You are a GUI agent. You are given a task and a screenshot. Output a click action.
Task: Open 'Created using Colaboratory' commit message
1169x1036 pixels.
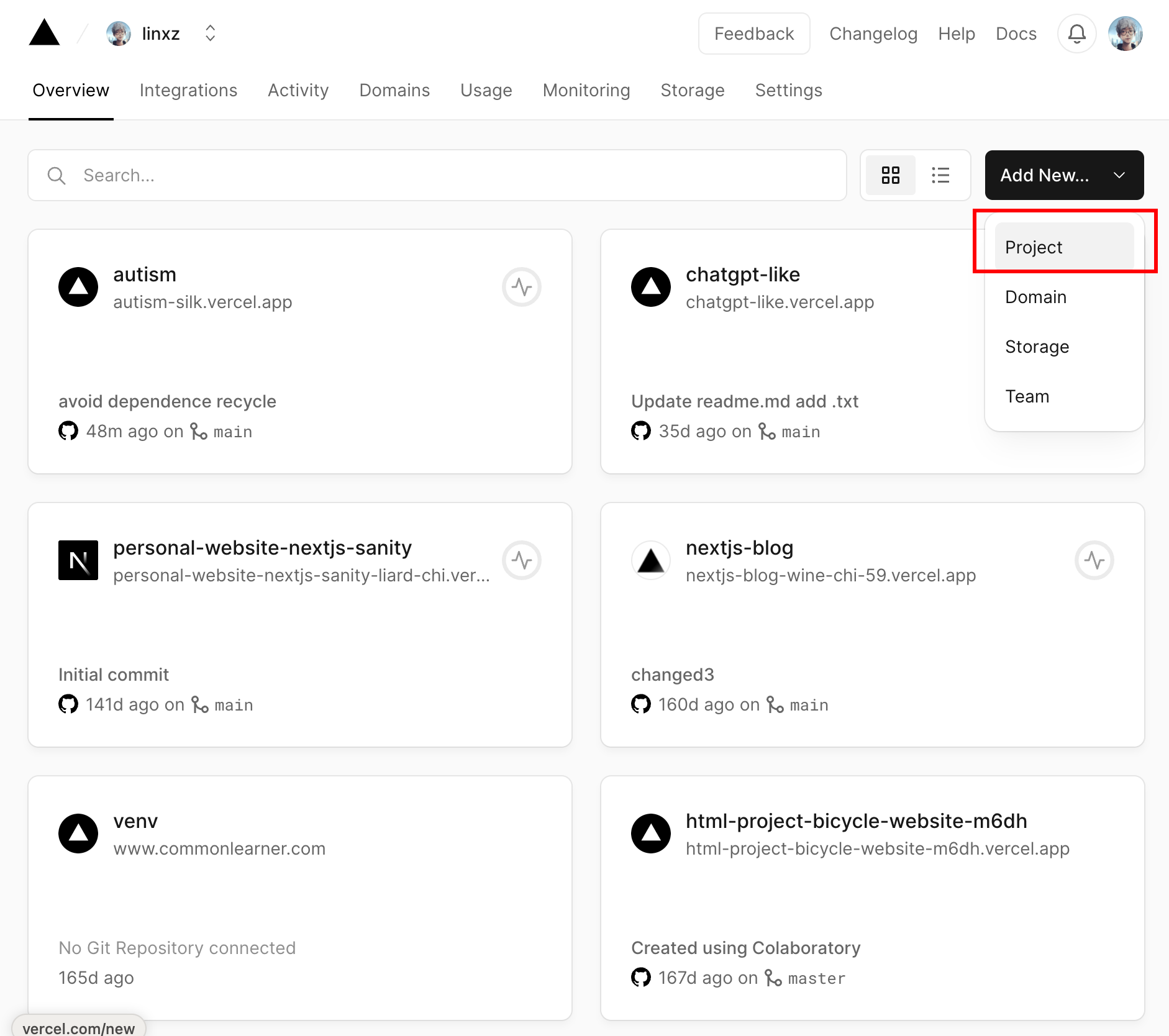point(746,948)
